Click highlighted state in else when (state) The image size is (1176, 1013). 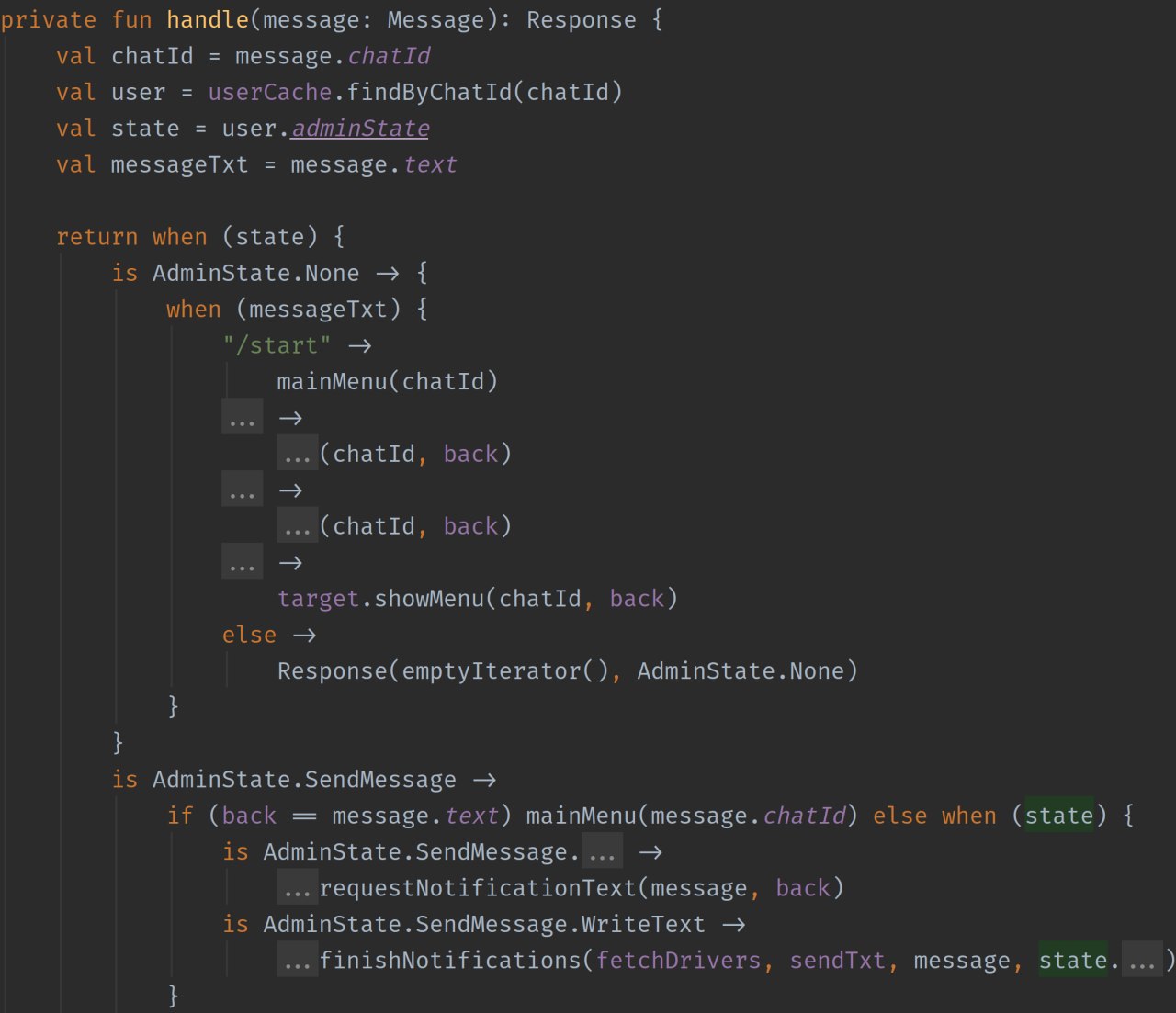pyautogui.click(x=1059, y=816)
